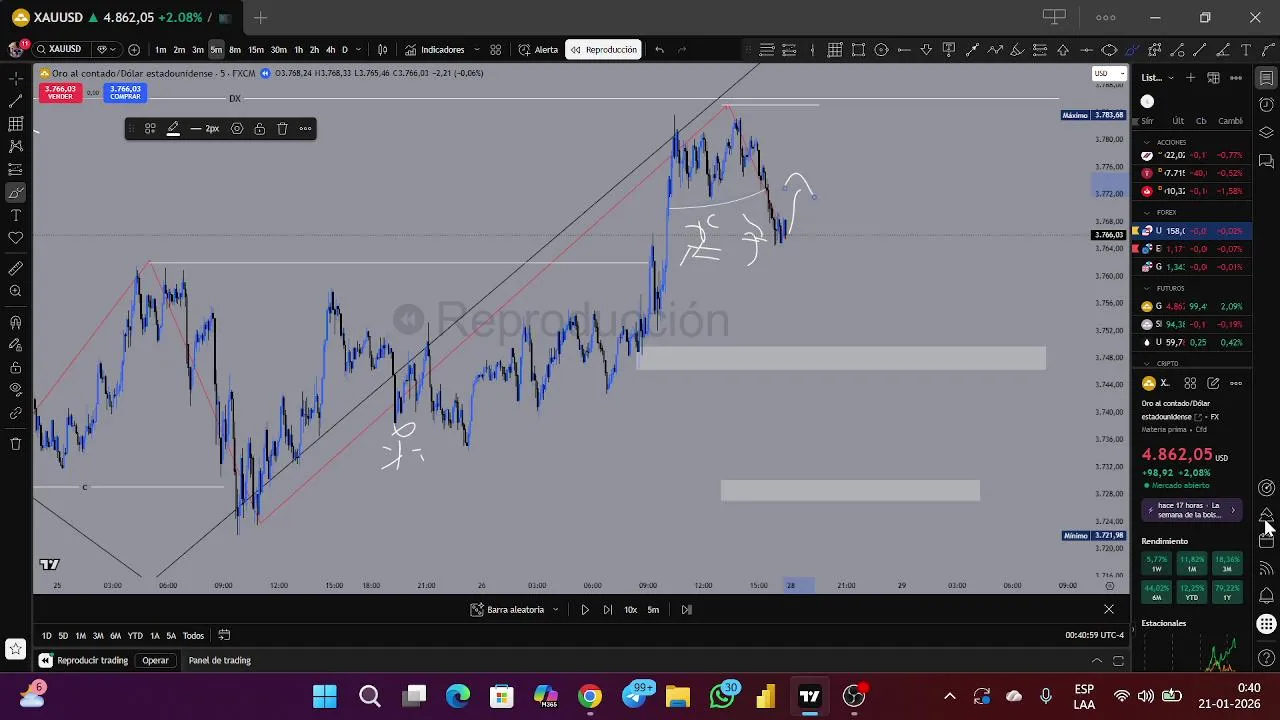Click the blue COMPRAR buy button
This screenshot has height=720, width=1280.
pos(125,92)
